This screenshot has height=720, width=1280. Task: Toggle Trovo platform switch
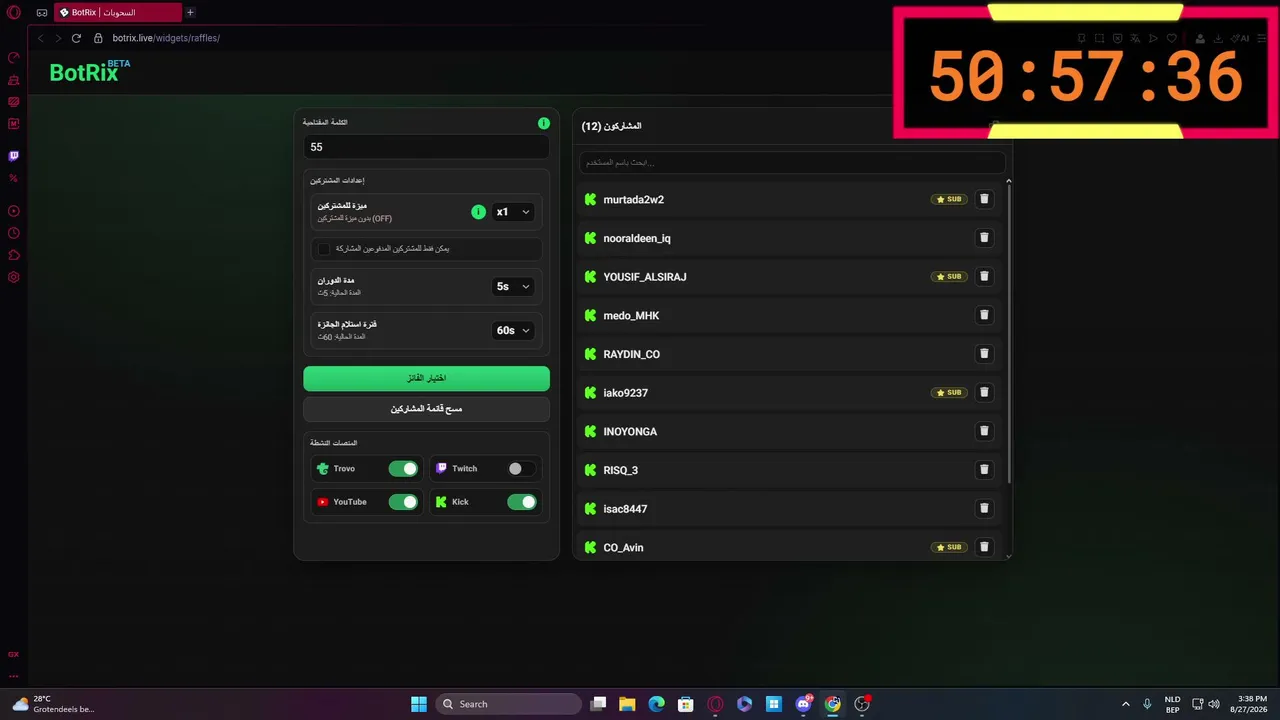[403, 469]
